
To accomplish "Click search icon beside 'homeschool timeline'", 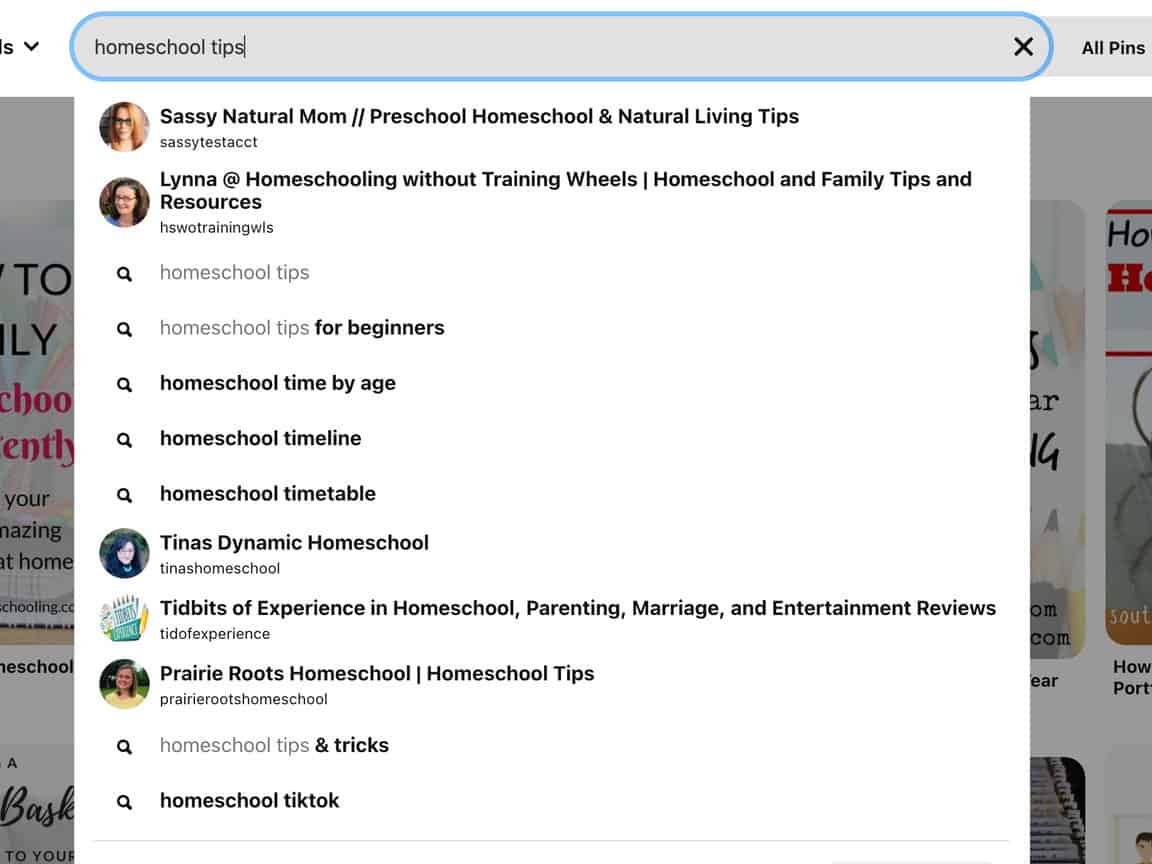I will (124, 439).
